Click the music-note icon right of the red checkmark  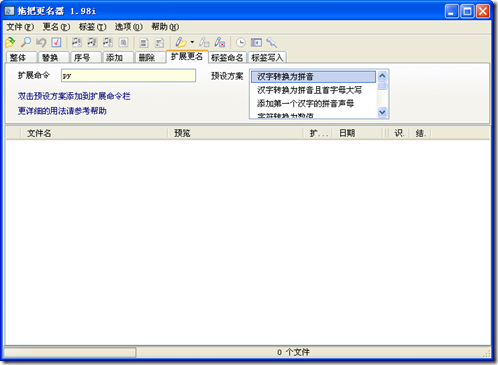[x=77, y=42]
